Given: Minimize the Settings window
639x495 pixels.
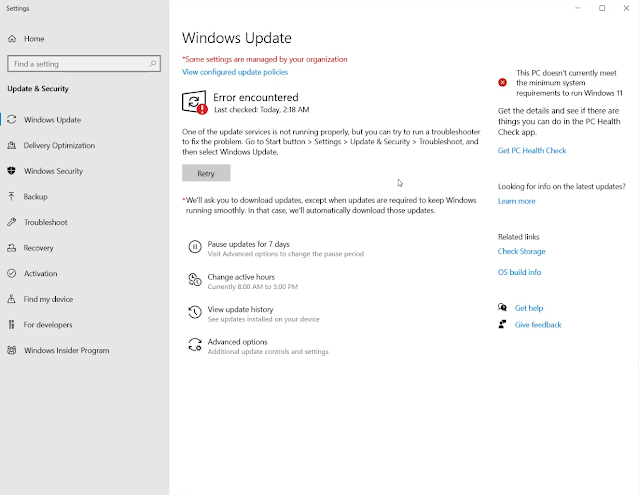Looking at the screenshot, I should pyautogui.click(x=577, y=8).
